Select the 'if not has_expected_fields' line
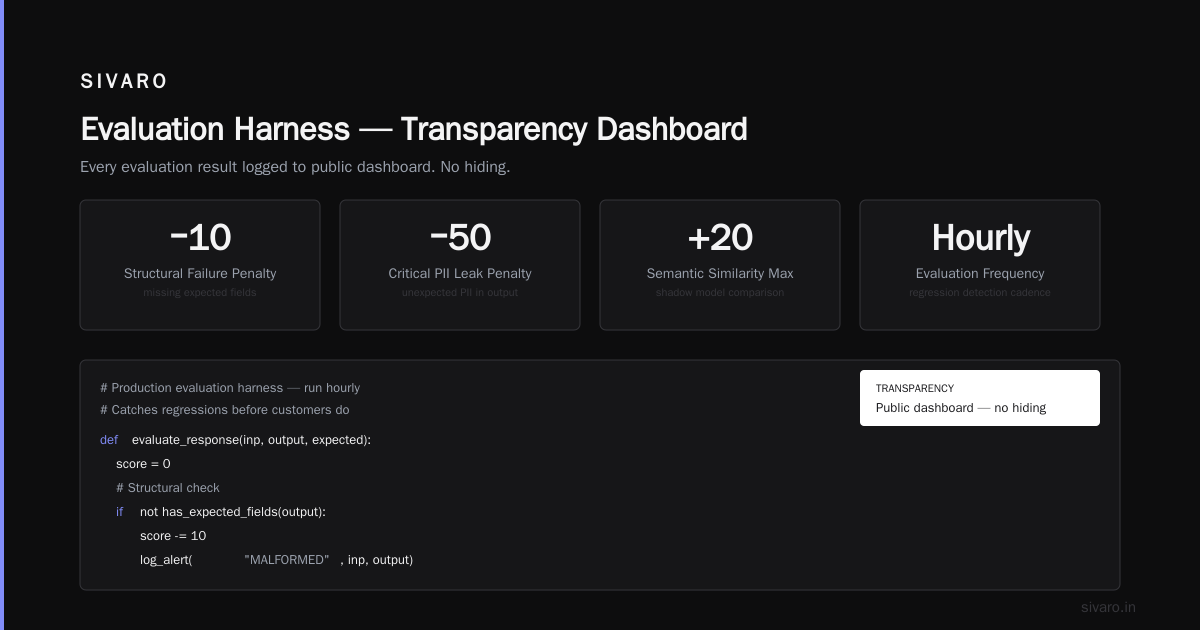The height and width of the screenshot is (630, 1200). [x=221, y=512]
